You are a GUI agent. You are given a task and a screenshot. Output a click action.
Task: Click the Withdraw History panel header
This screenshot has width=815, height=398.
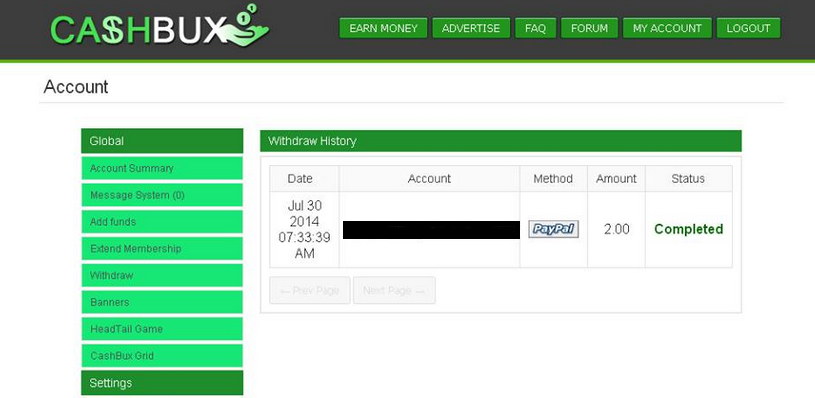[x=501, y=141]
